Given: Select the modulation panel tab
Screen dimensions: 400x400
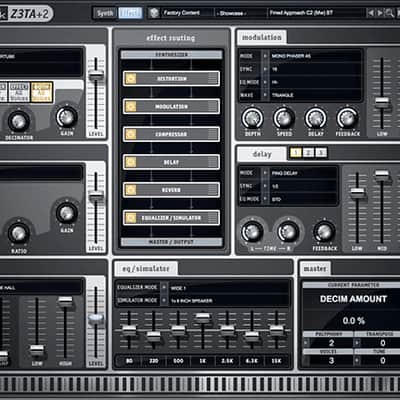Looking at the screenshot, I should click(262, 37).
